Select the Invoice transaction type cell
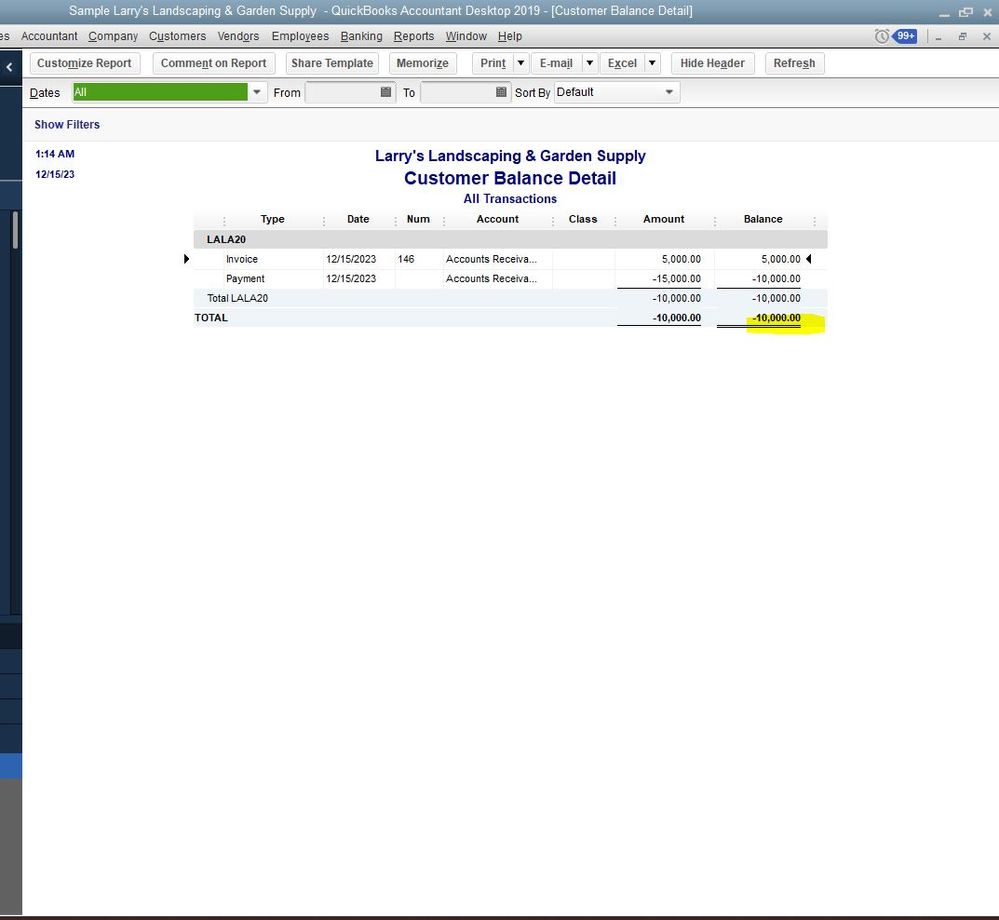The width and height of the screenshot is (999, 920). (242, 259)
